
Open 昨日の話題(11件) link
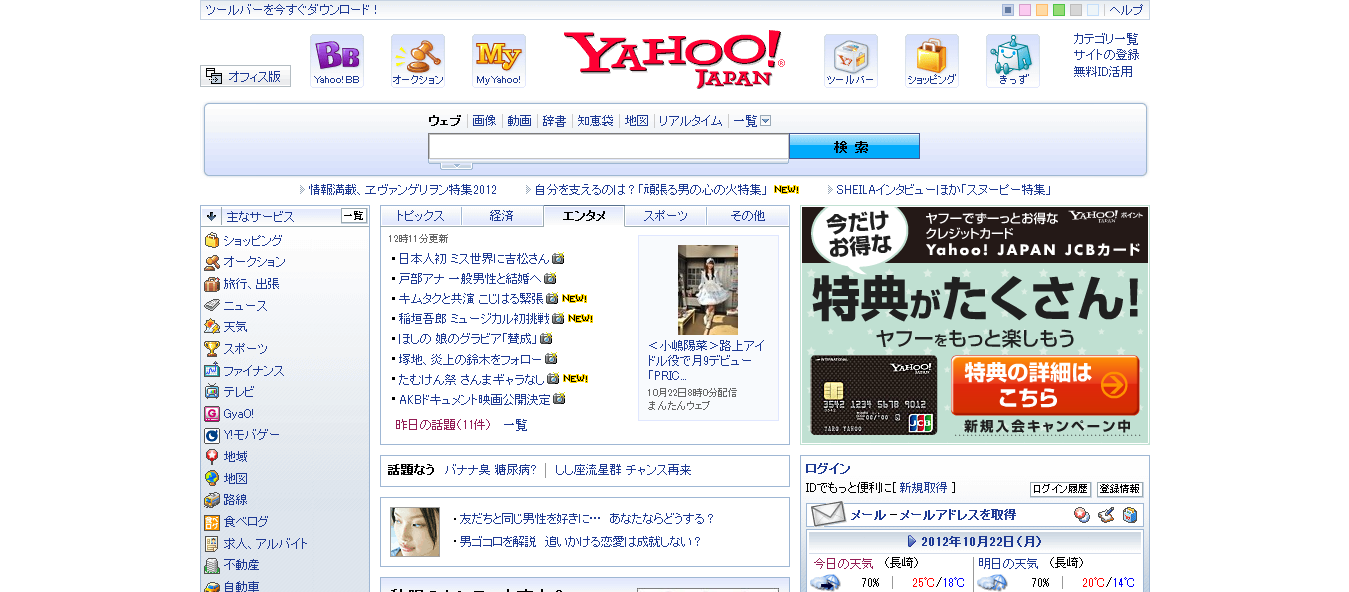(x=443, y=425)
